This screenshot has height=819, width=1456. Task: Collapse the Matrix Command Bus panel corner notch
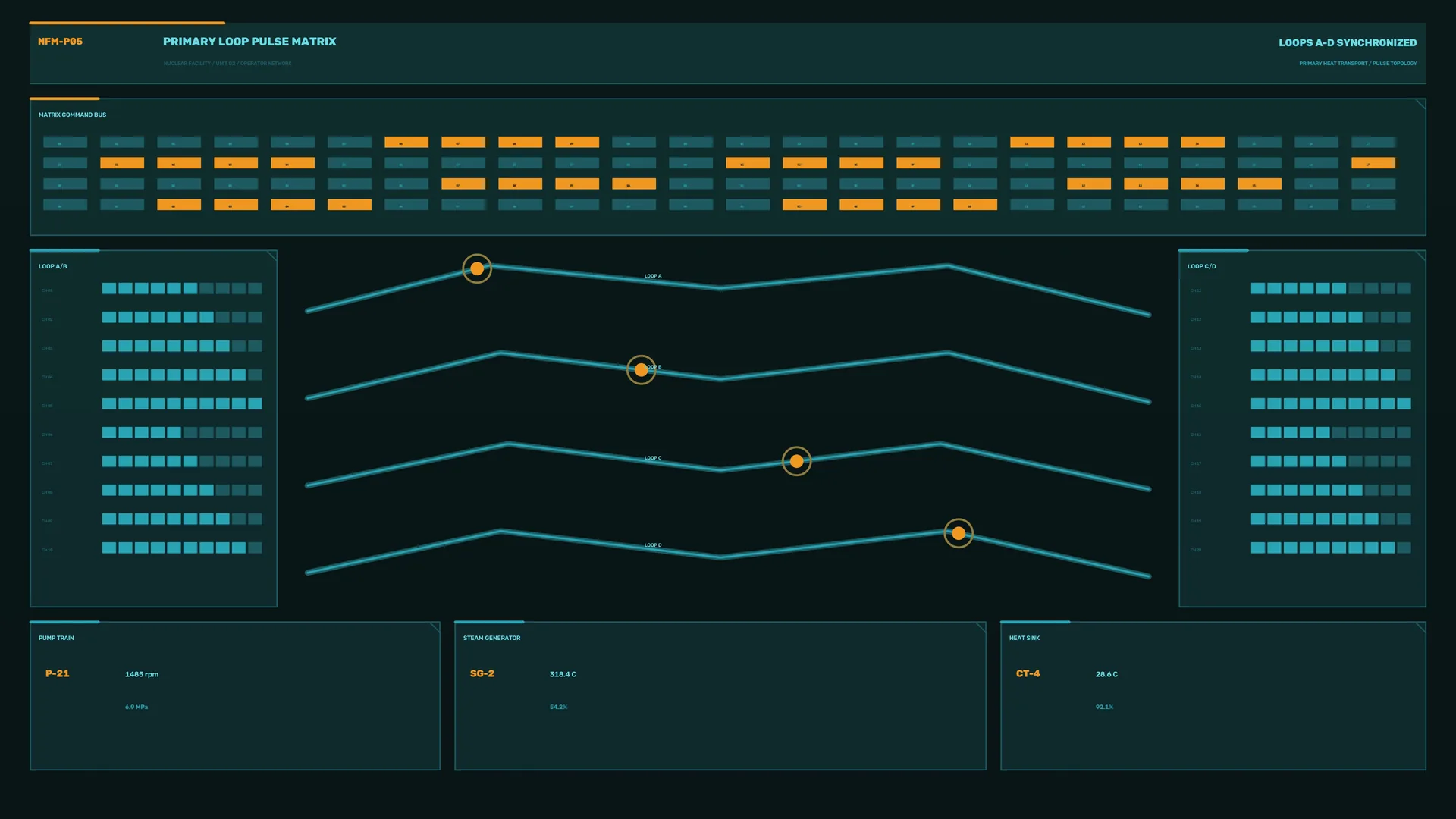click(1420, 104)
